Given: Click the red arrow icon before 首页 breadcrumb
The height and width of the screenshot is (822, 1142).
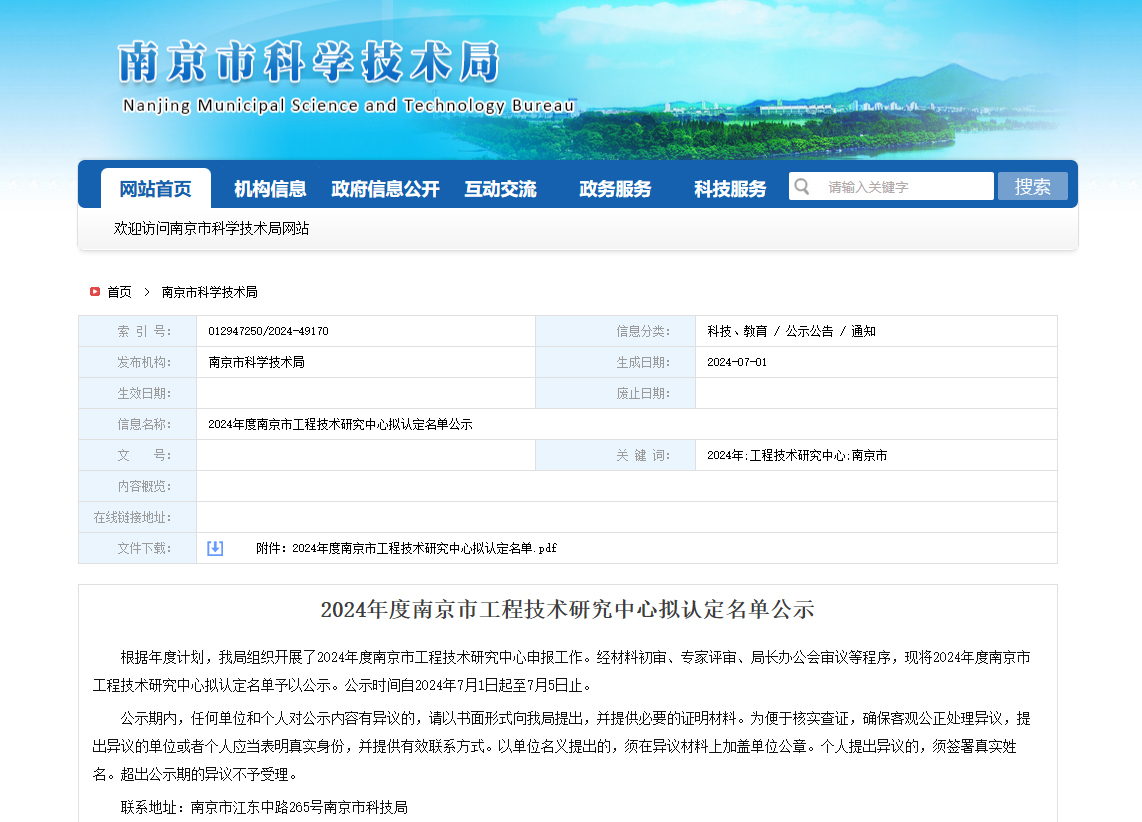Looking at the screenshot, I should tap(94, 292).
